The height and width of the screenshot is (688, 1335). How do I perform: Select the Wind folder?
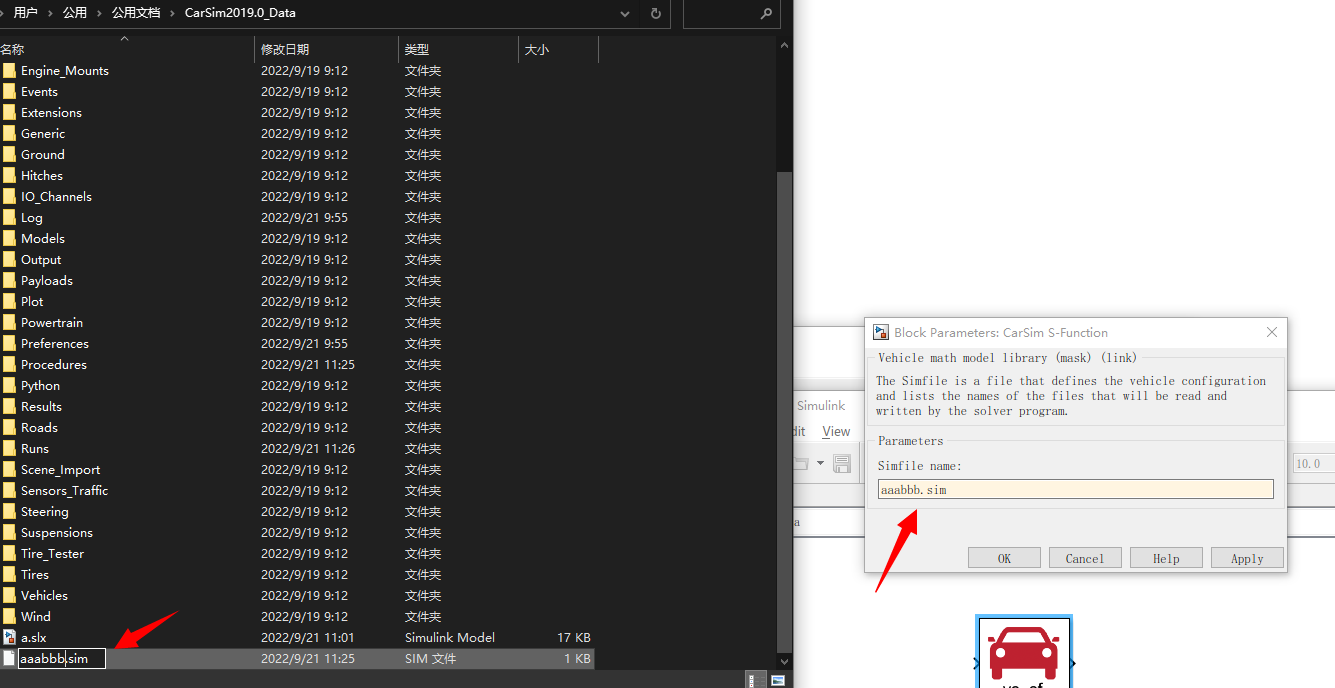coord(35,617)
